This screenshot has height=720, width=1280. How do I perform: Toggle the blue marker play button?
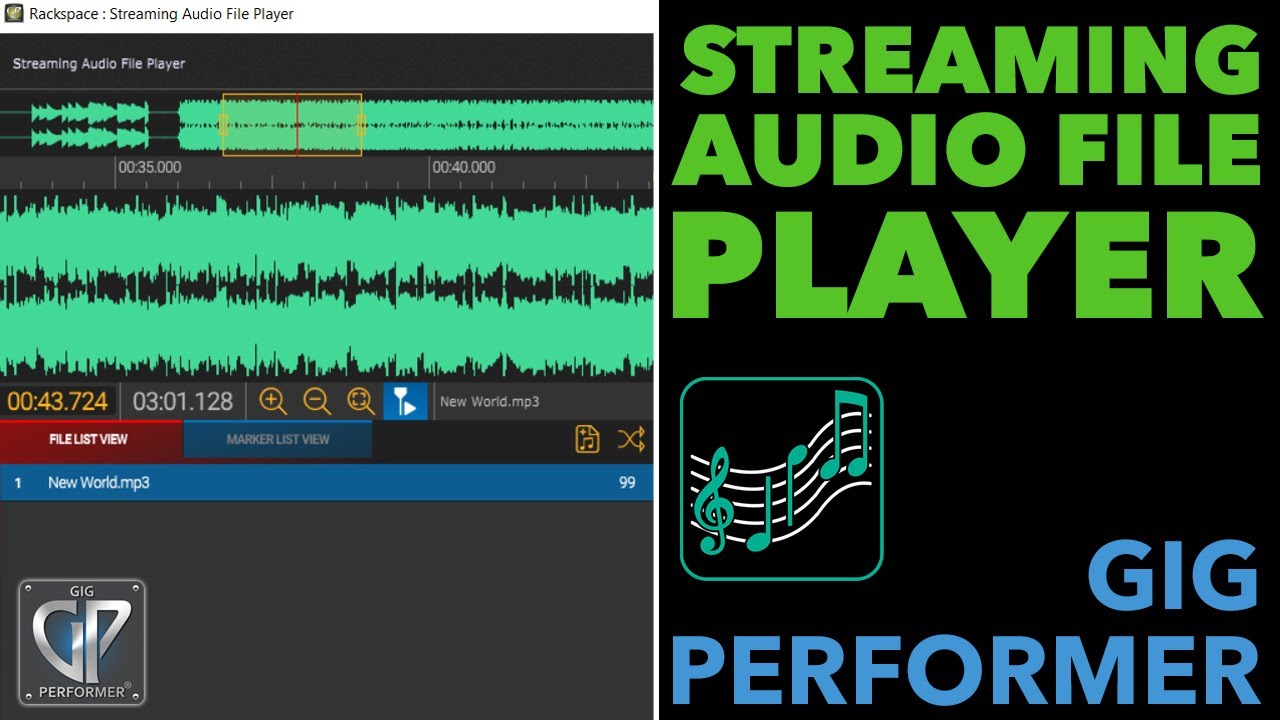coord(405,401)
